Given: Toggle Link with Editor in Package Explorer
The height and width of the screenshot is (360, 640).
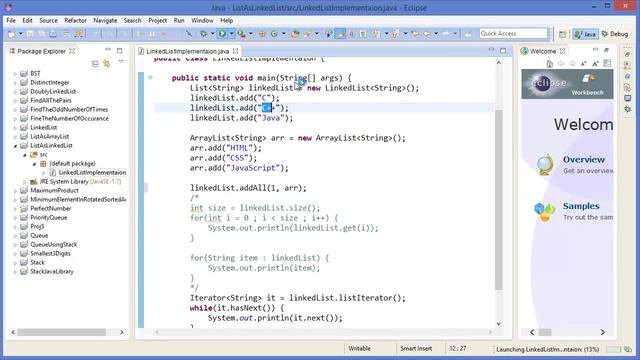Looking at the screenshot, I should [107, 64].
